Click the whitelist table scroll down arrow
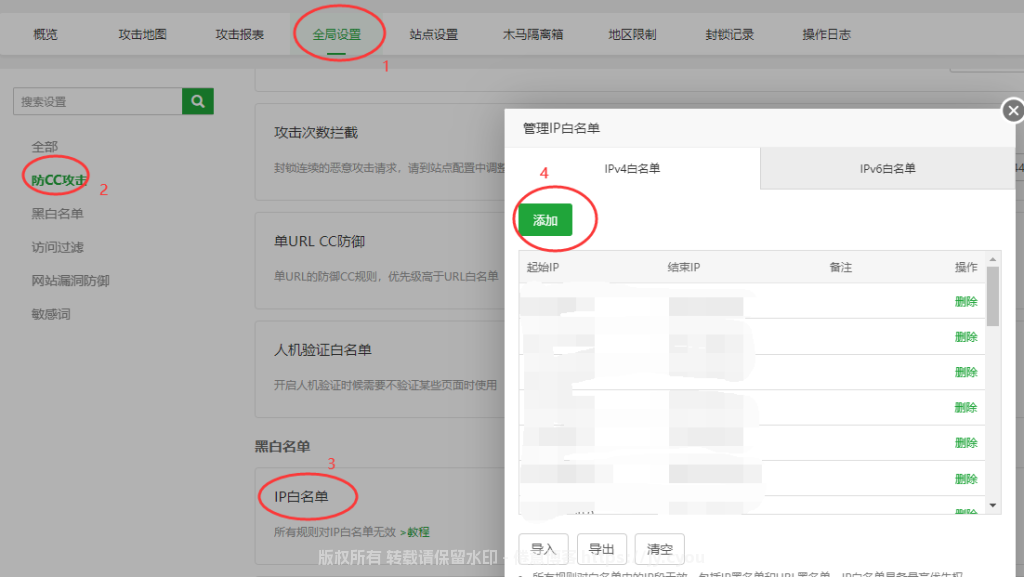Viewport: 1024px width, 577px height. point(993,506)
